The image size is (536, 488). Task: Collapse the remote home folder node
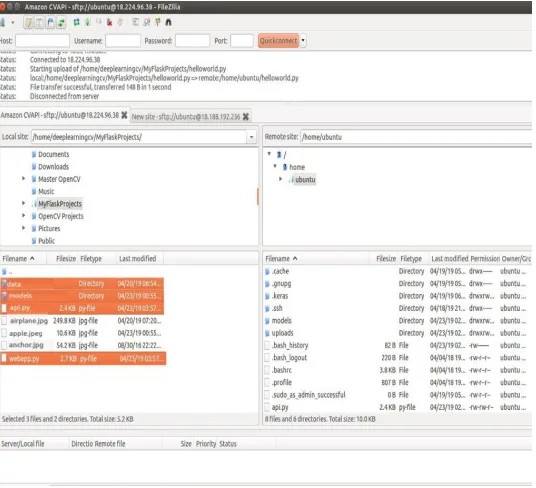click(x=275, y=166)
